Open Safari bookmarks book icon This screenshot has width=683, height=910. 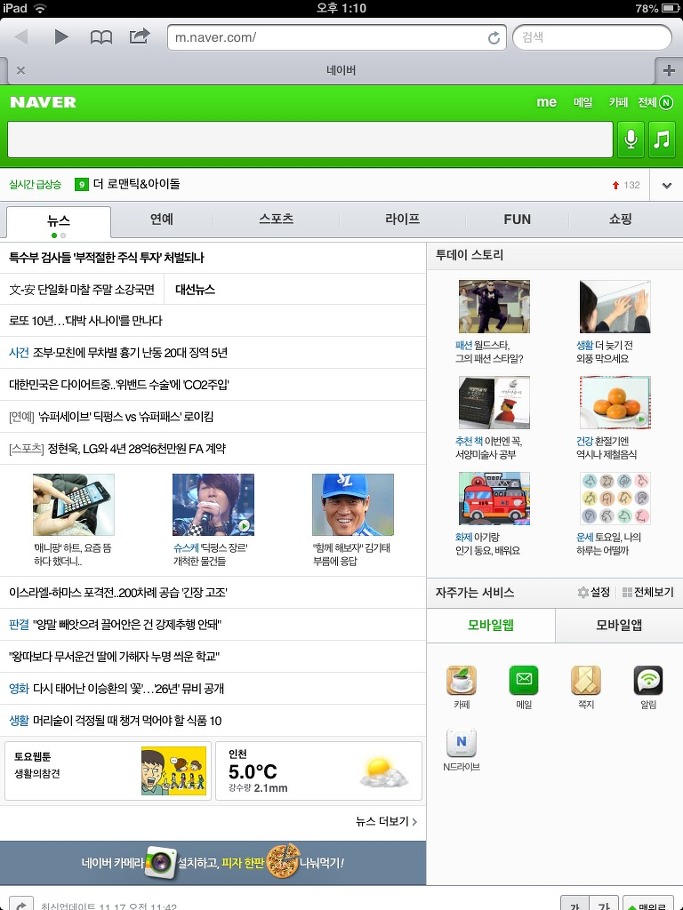[101, 38]
